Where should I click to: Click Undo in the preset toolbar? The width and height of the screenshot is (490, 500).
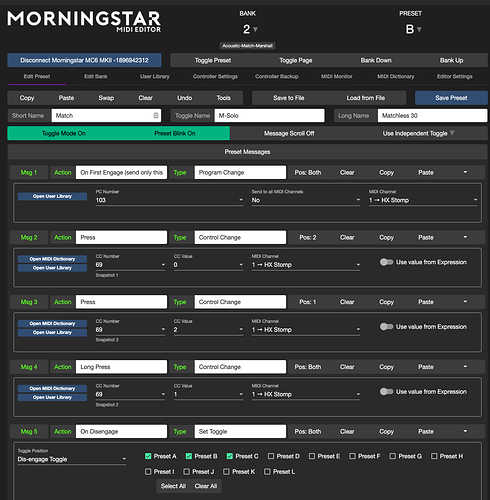[184, 98]
